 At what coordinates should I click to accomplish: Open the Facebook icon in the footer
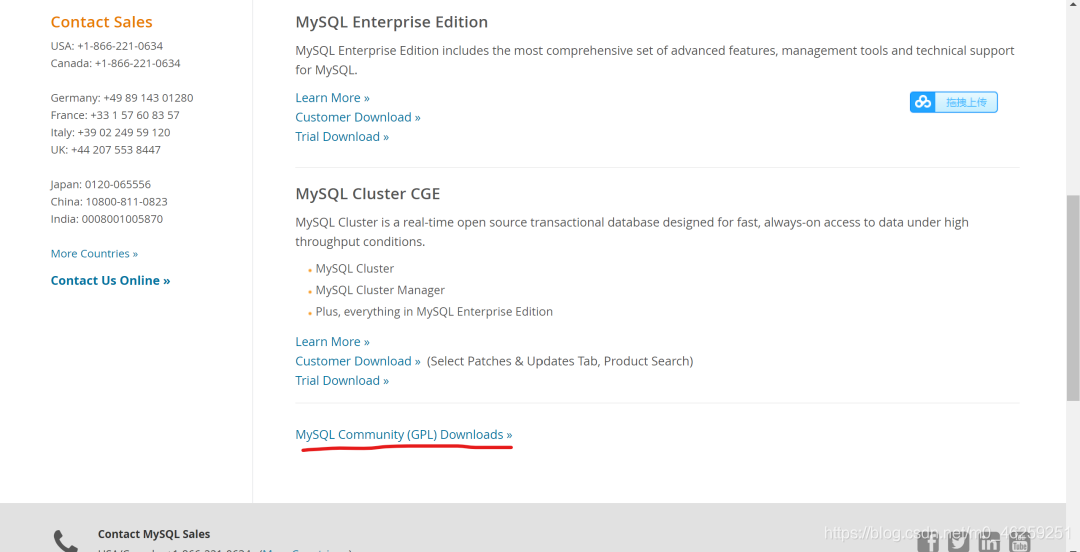click(928, 544)
